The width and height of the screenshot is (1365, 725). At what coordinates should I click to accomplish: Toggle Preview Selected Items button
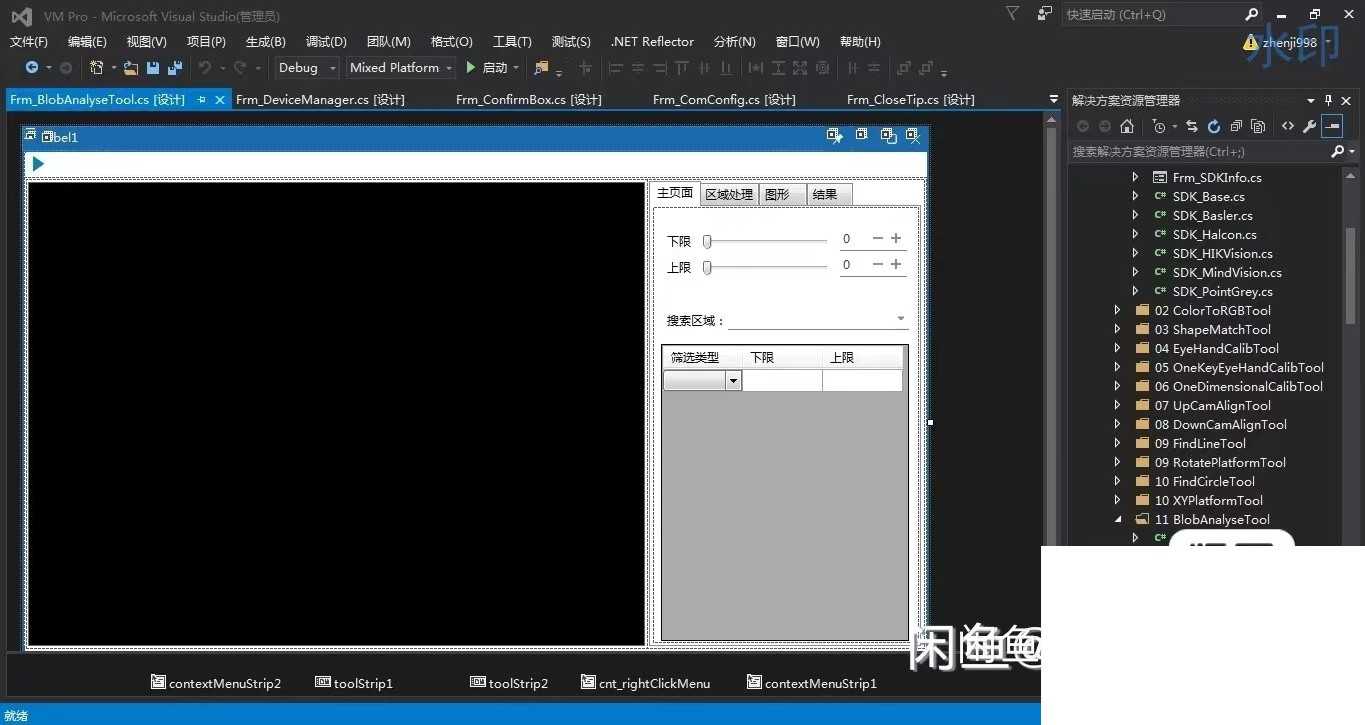pos(1331,126)
